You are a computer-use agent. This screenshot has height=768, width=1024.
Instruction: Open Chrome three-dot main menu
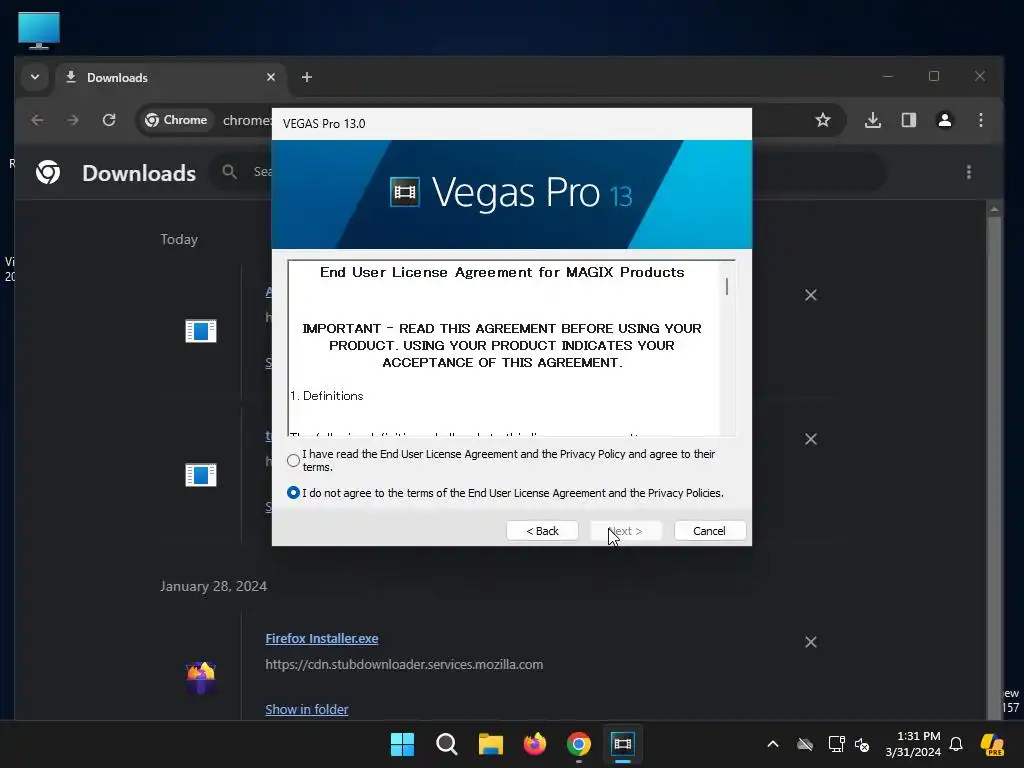(x=981, y=120)
